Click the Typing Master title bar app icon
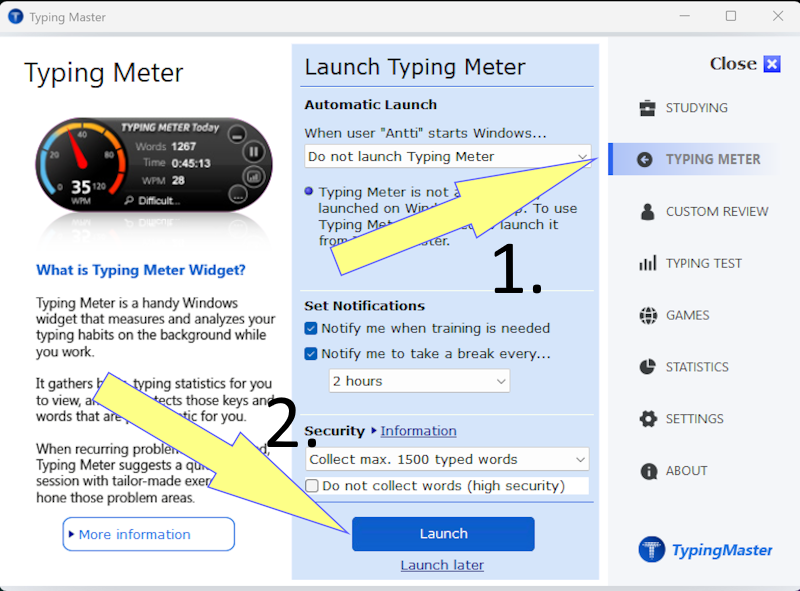The width and height of the screenshot is (800, 591). pos(16,16)
